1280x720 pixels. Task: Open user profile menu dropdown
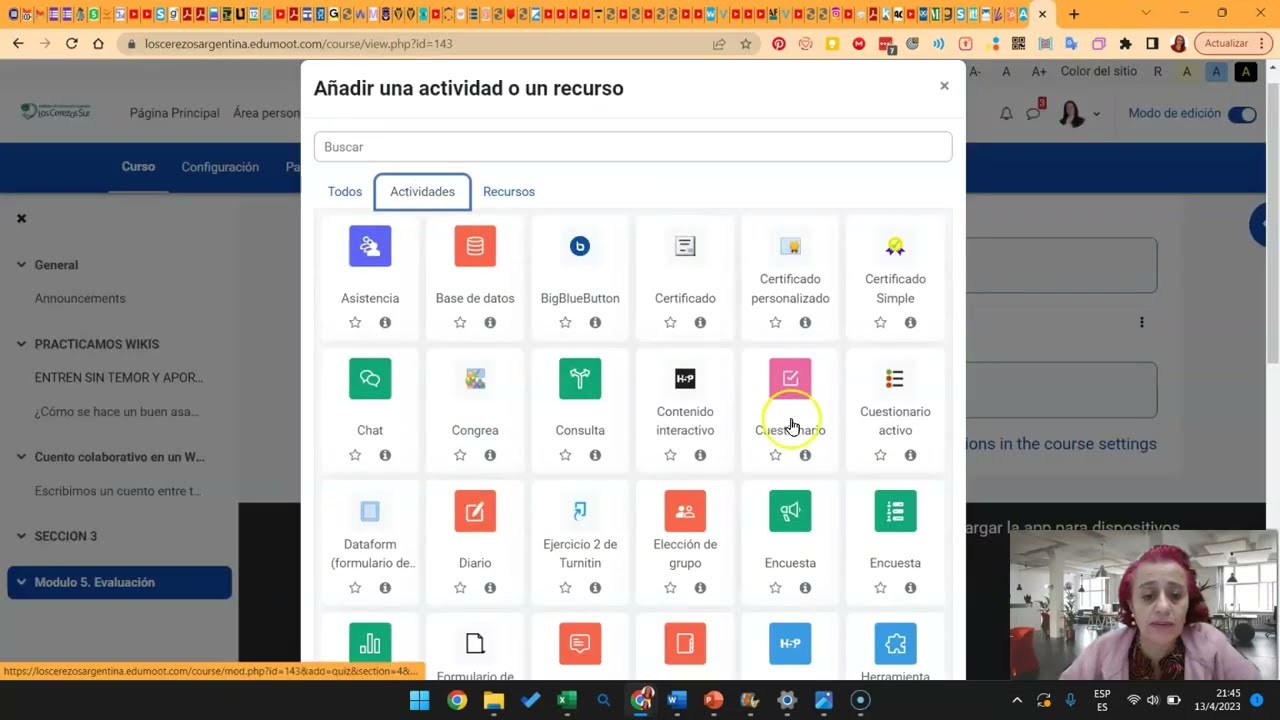point(1079,113)
